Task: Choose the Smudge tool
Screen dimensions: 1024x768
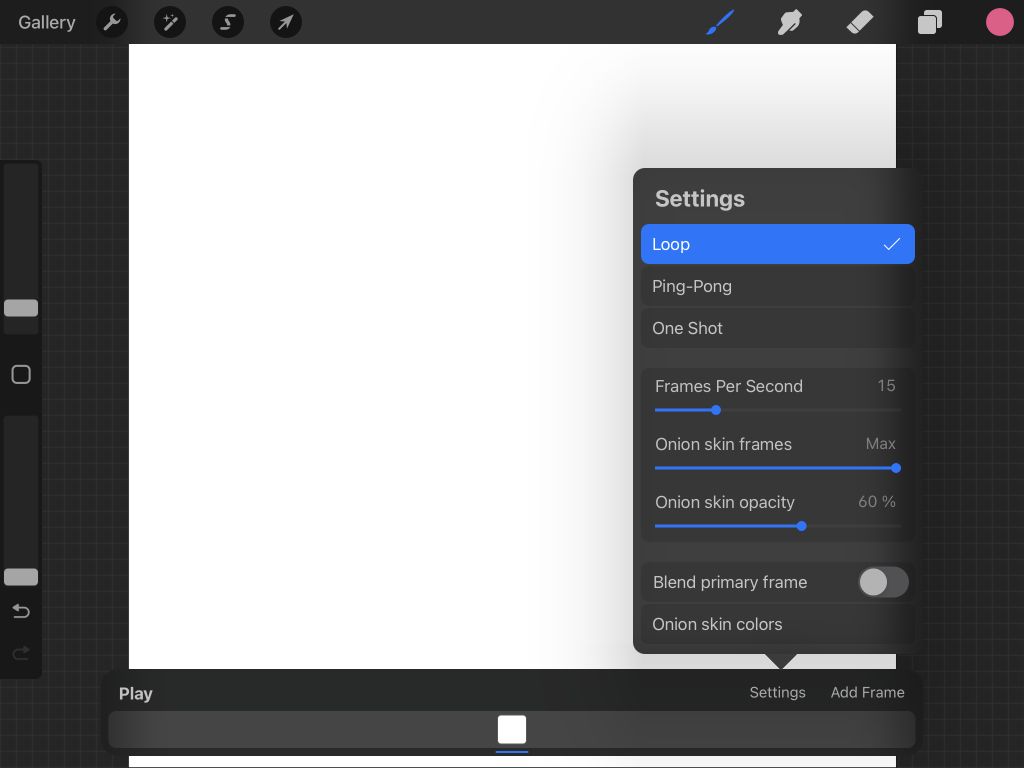Action: click(x=790, y=22)
